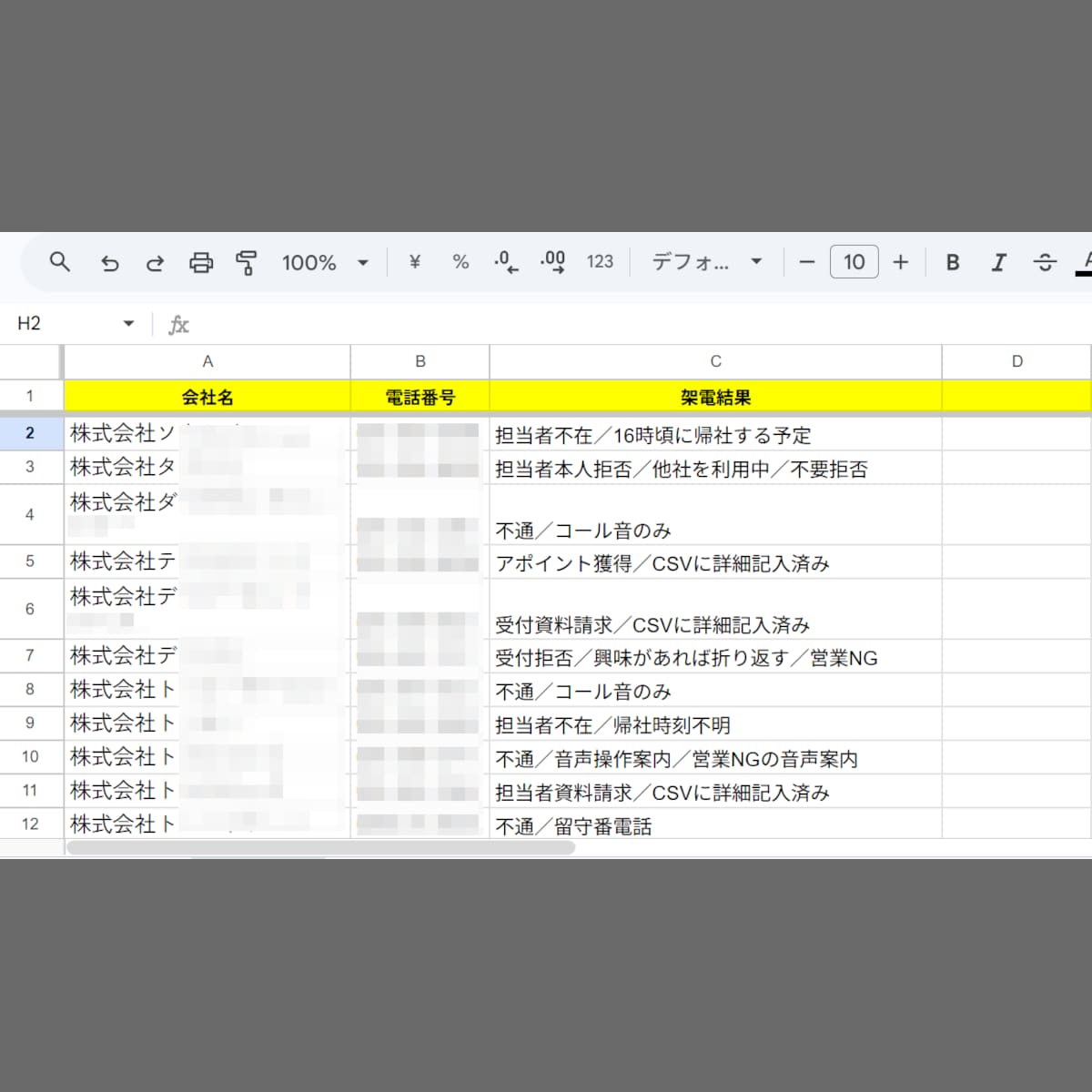Screen dimensions: 1092x1092
Task: Select row 5 company cell 株式会社テ
Action: (x=207, y=562)
